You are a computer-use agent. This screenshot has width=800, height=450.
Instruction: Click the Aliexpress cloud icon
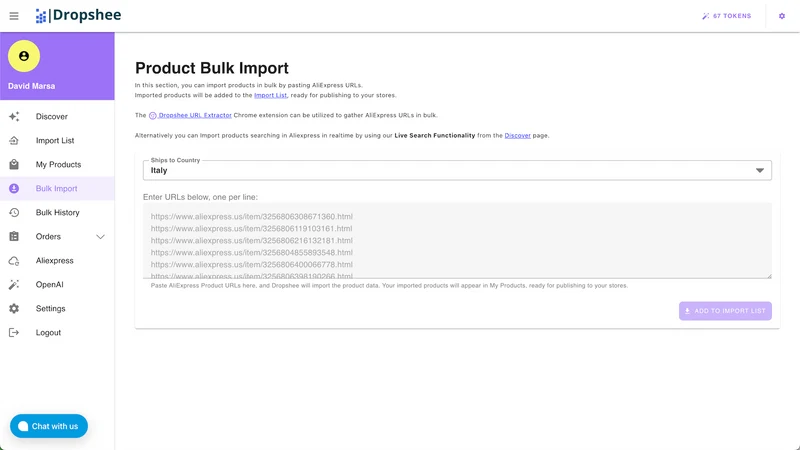pyautogui.click(x=14, y=261)
